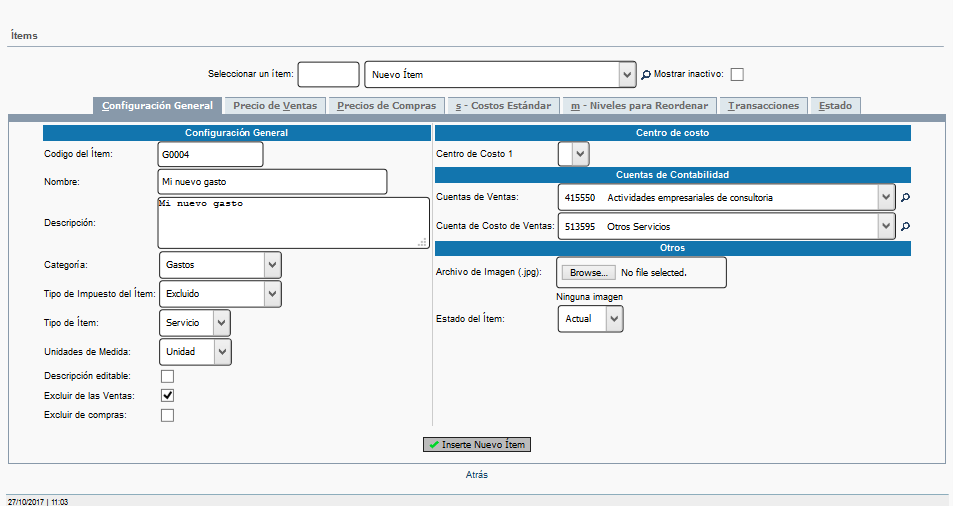Click the search magnifier next to item selector
The image size is (953, 506).
[x=646, y=75]
